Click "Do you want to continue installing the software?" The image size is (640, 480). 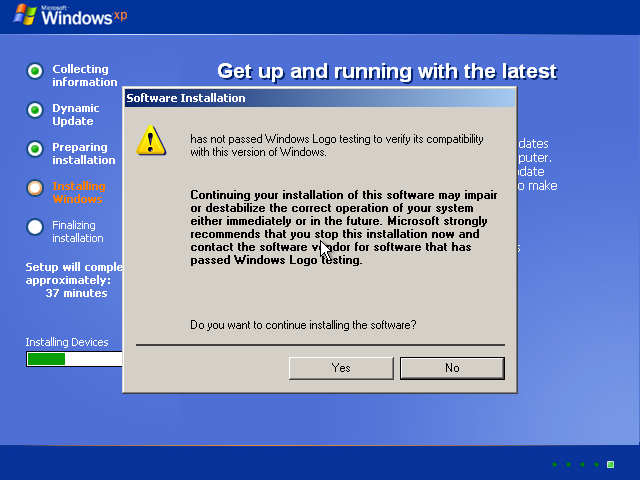tap(303, 325)
